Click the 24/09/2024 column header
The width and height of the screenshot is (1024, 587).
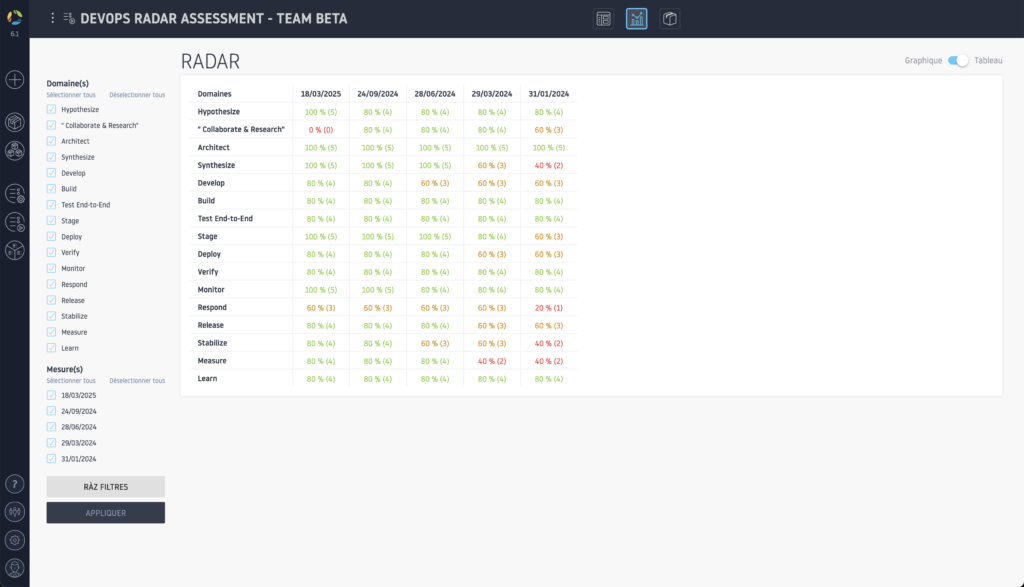(377, 94)
